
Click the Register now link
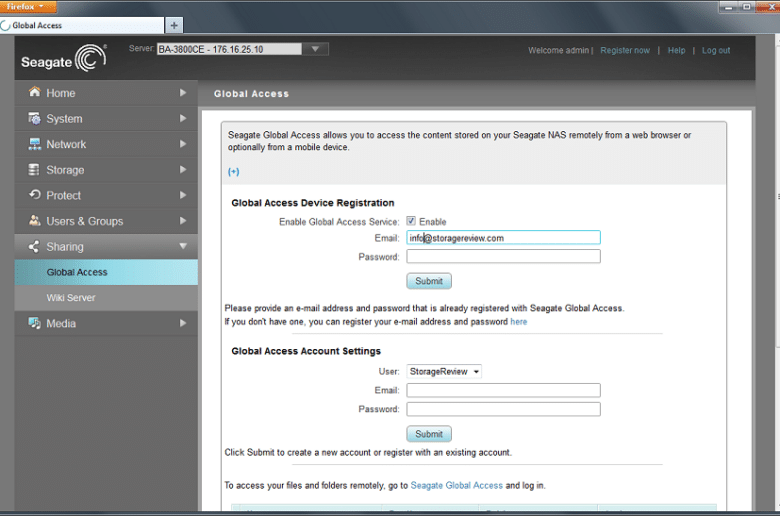[x=625, y=50]
